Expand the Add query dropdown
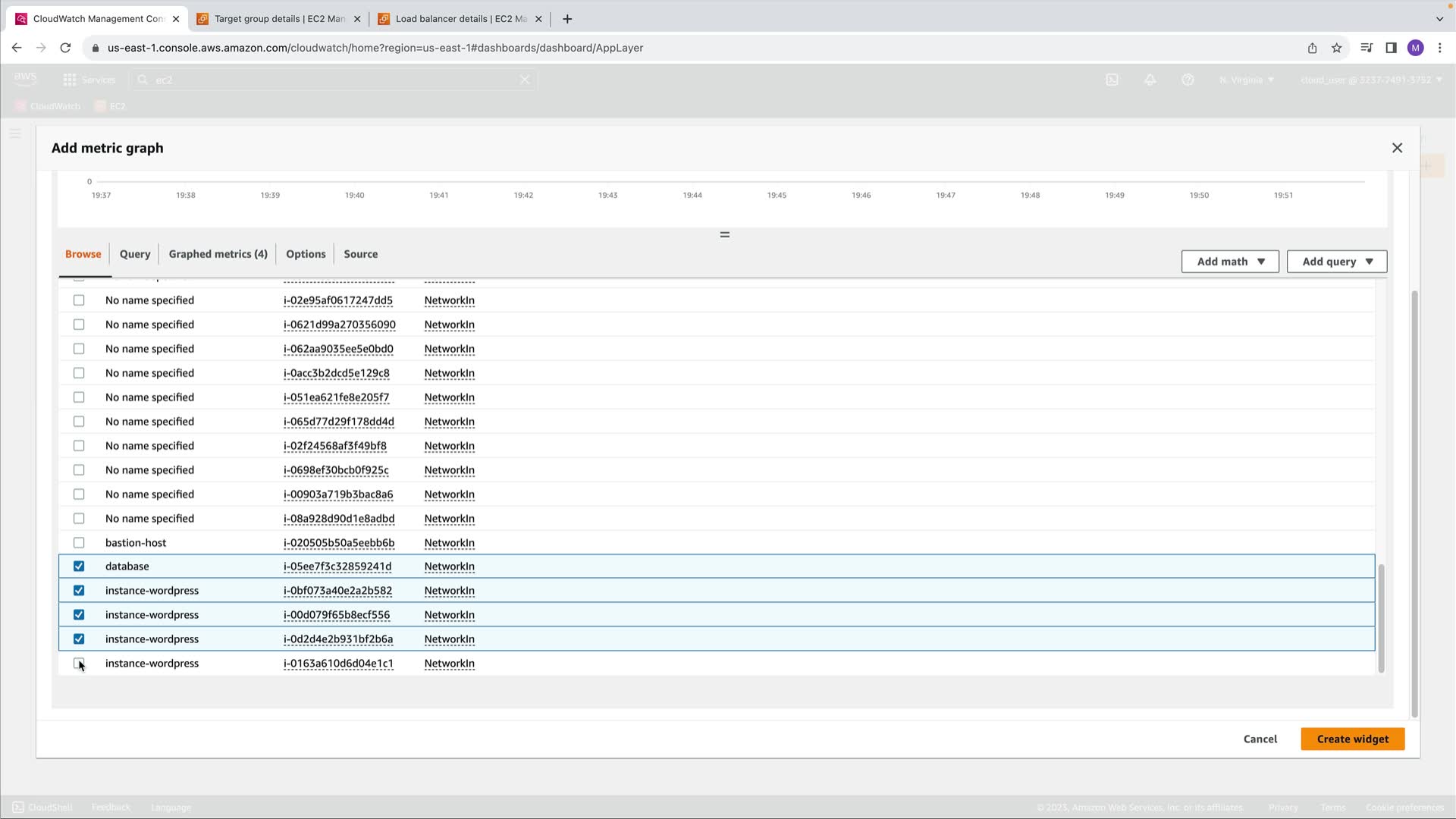 1336,262
